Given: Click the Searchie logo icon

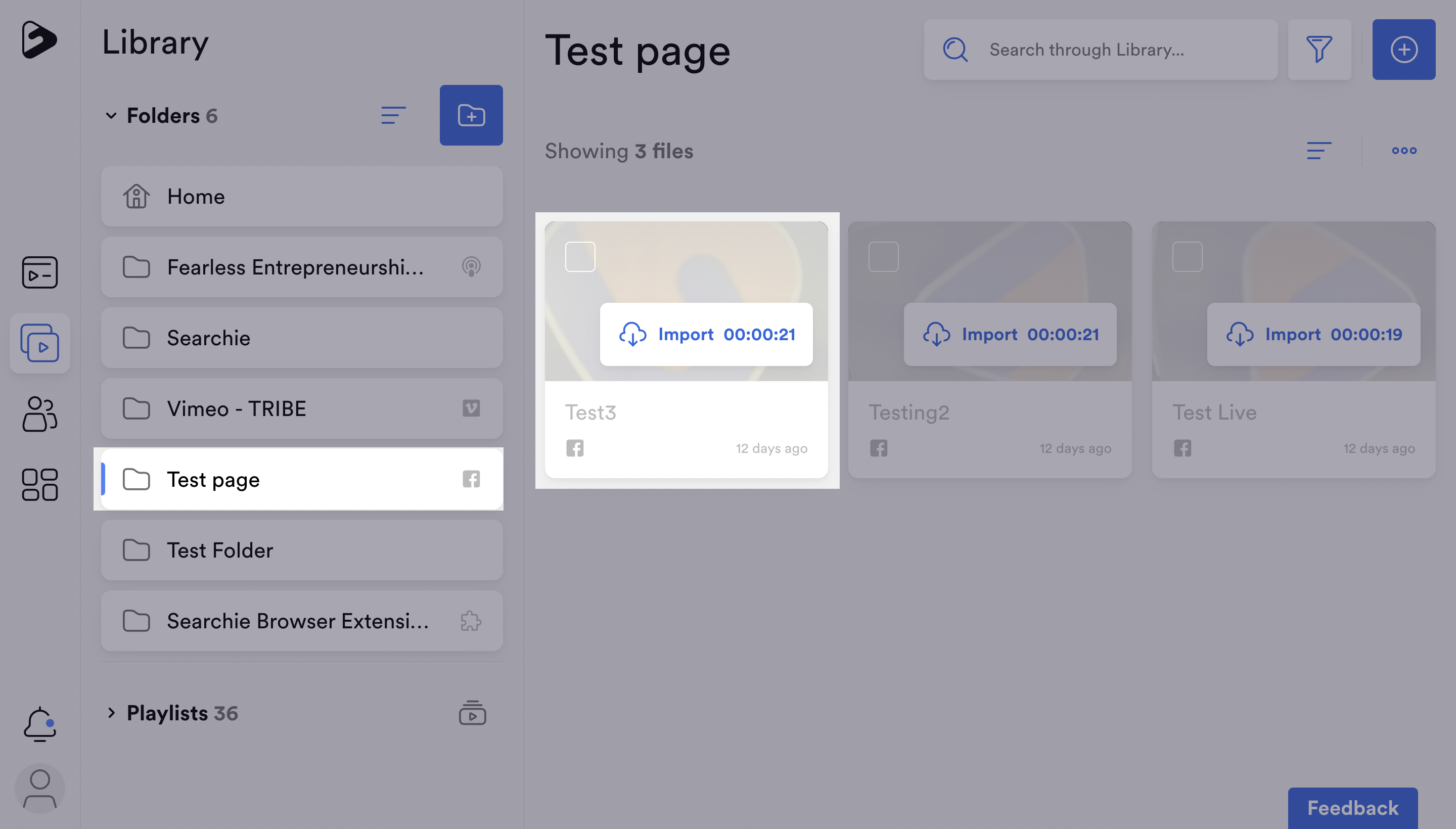Looking at the screenshot, I should tap(39, 40).
